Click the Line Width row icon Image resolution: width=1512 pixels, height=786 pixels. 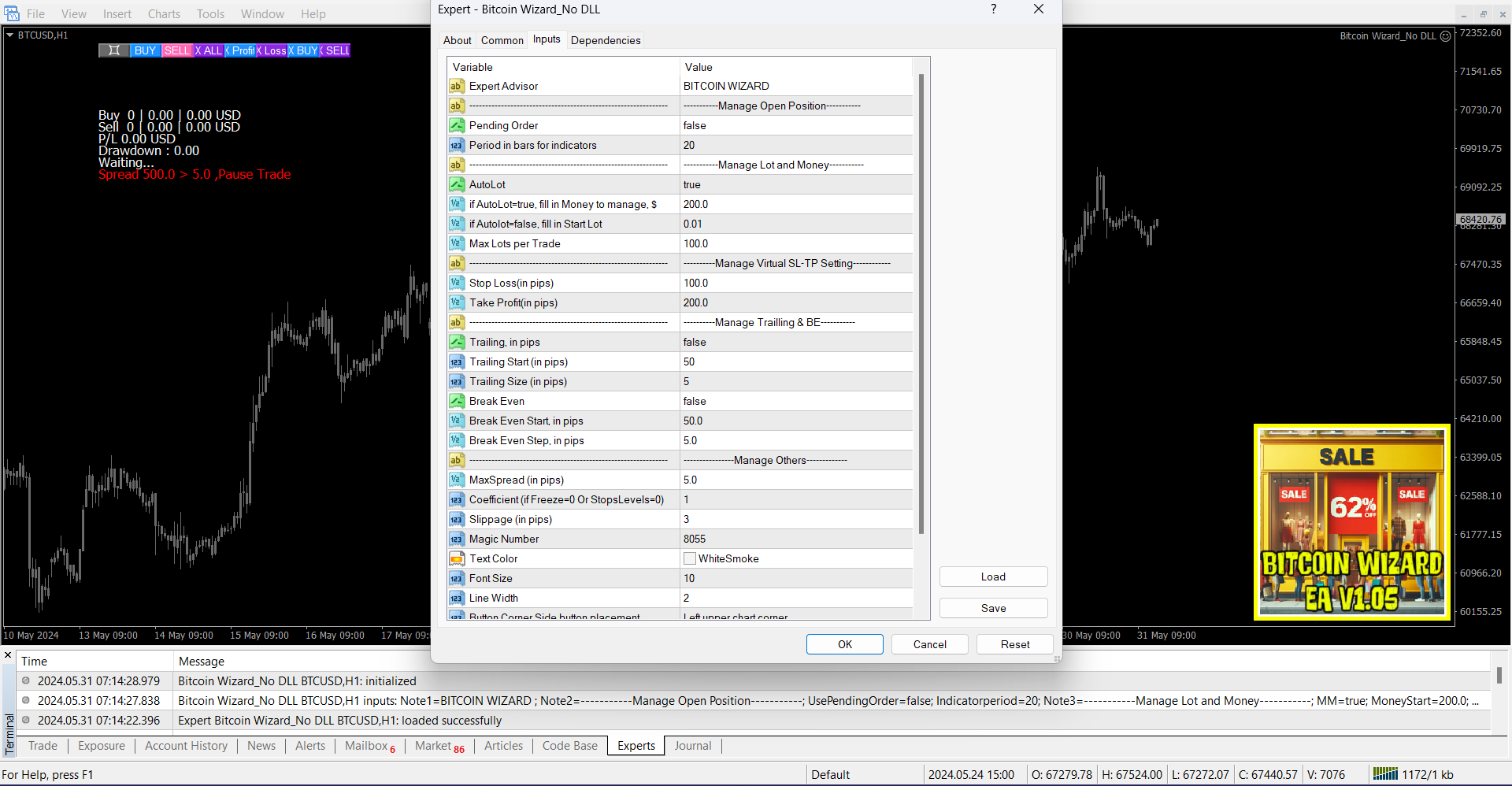[457, 598]
